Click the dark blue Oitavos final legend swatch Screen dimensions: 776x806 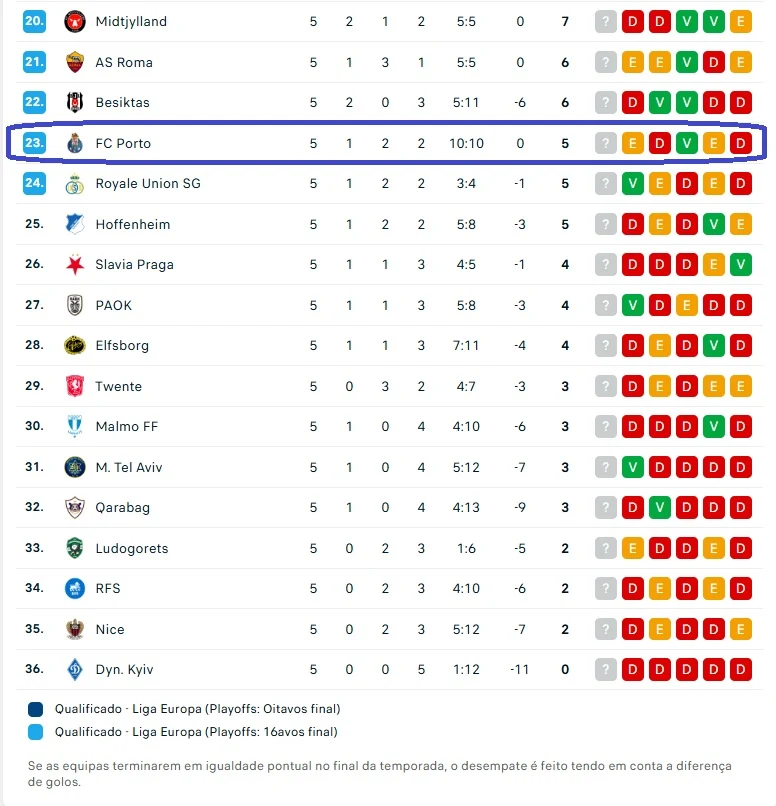[35, 709]
